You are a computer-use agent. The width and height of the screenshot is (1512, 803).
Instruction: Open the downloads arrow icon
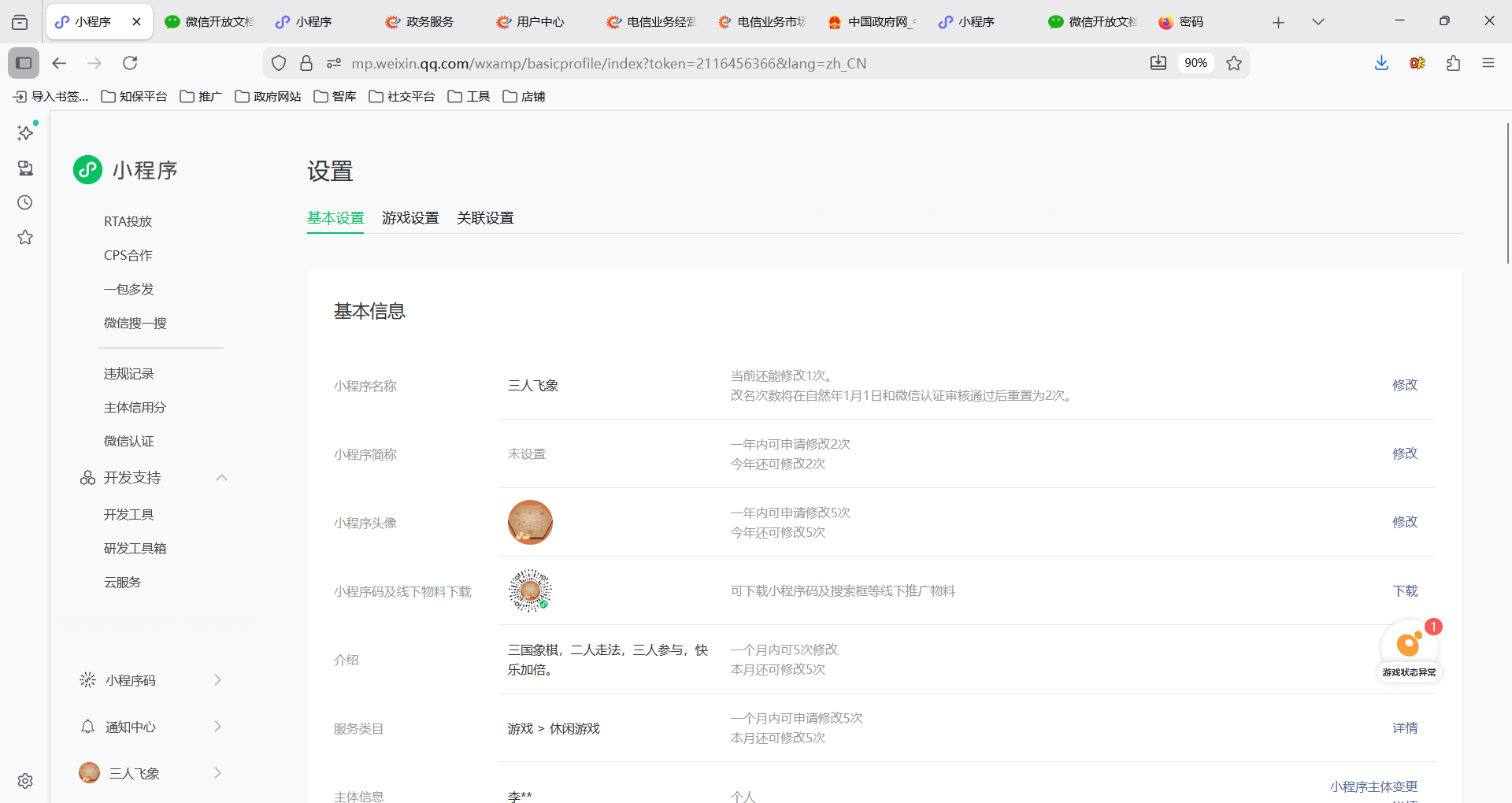click(1381, 63)
